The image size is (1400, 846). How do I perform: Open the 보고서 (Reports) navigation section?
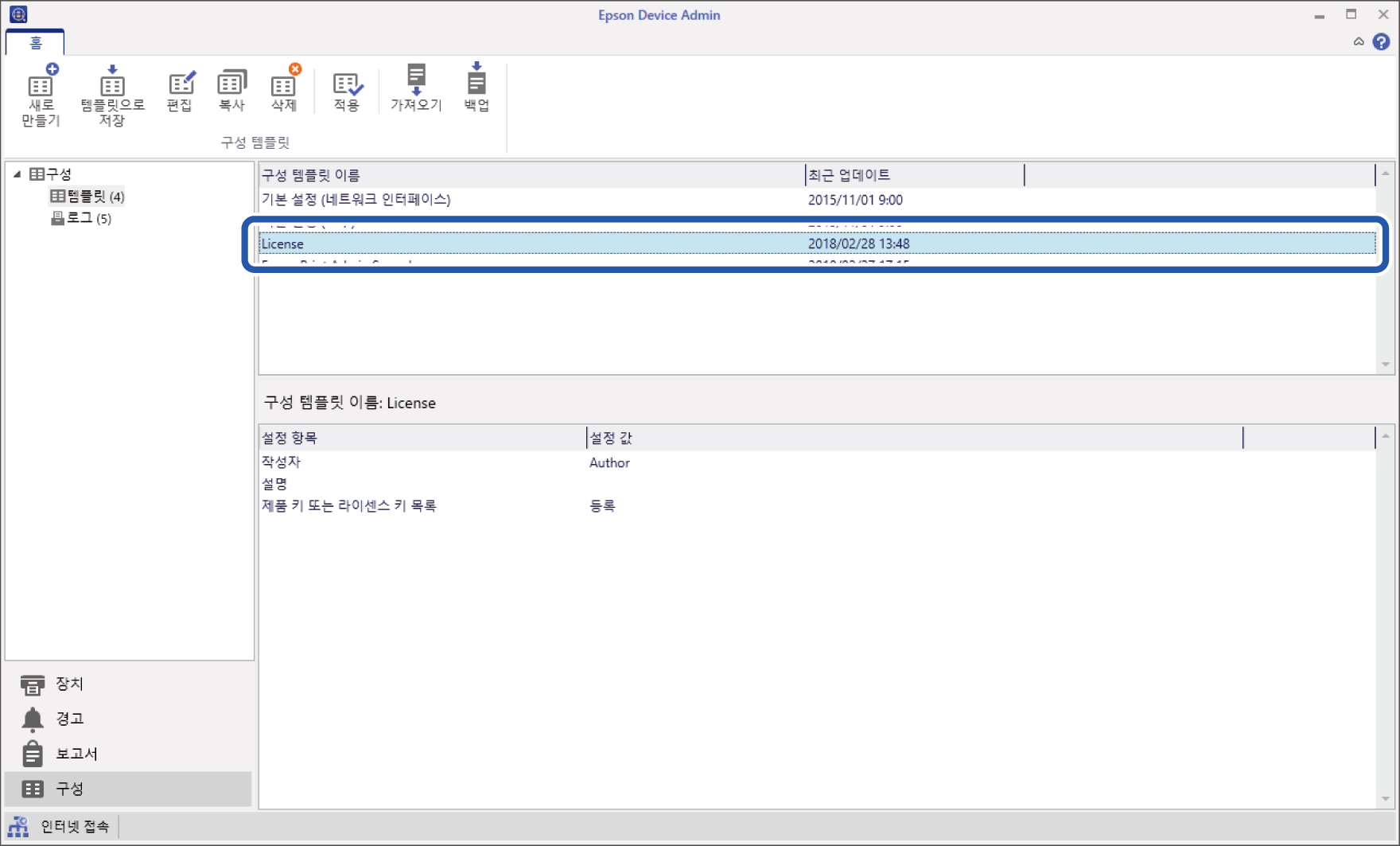click(76, 754)
